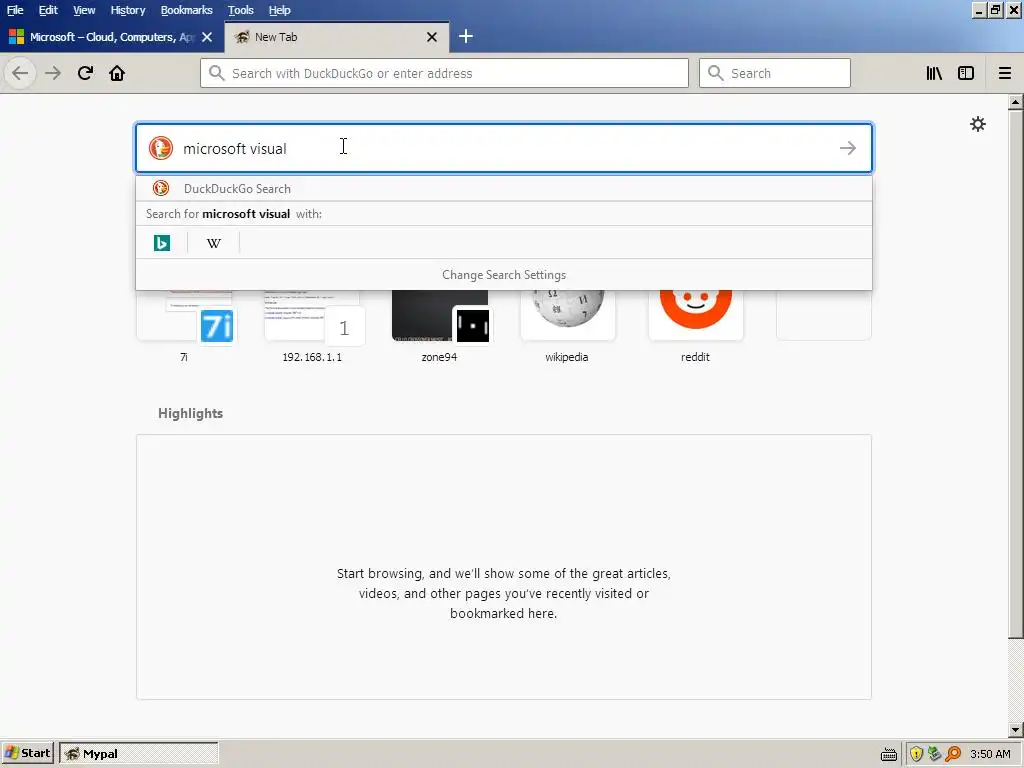Open the Tools menu
Screen dimensions: 1024x768
point(240,10)
